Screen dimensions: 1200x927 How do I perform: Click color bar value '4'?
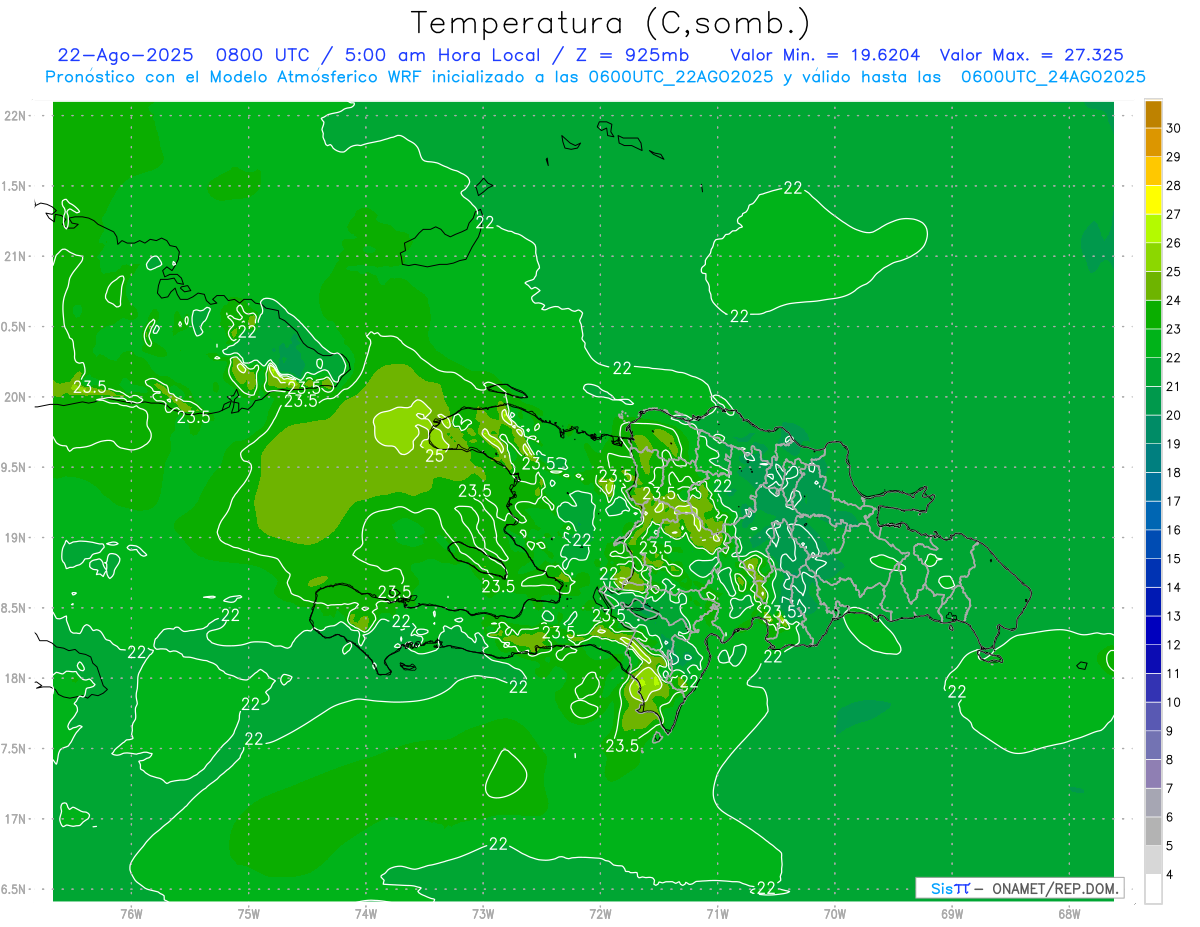(x=1171, y=875)
